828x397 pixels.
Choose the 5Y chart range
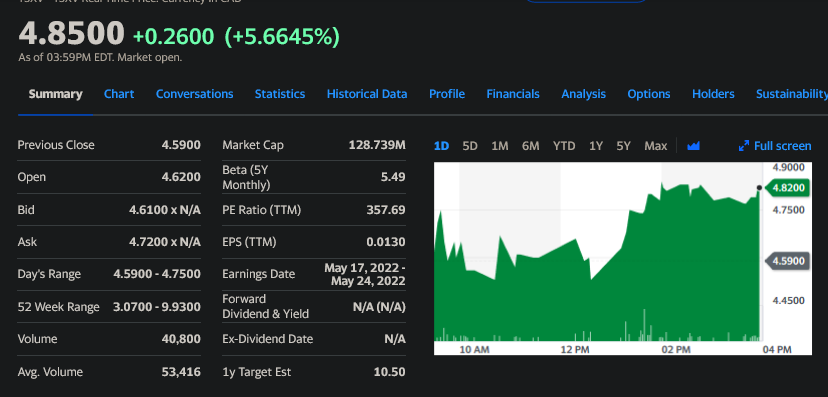pos(624,146)
